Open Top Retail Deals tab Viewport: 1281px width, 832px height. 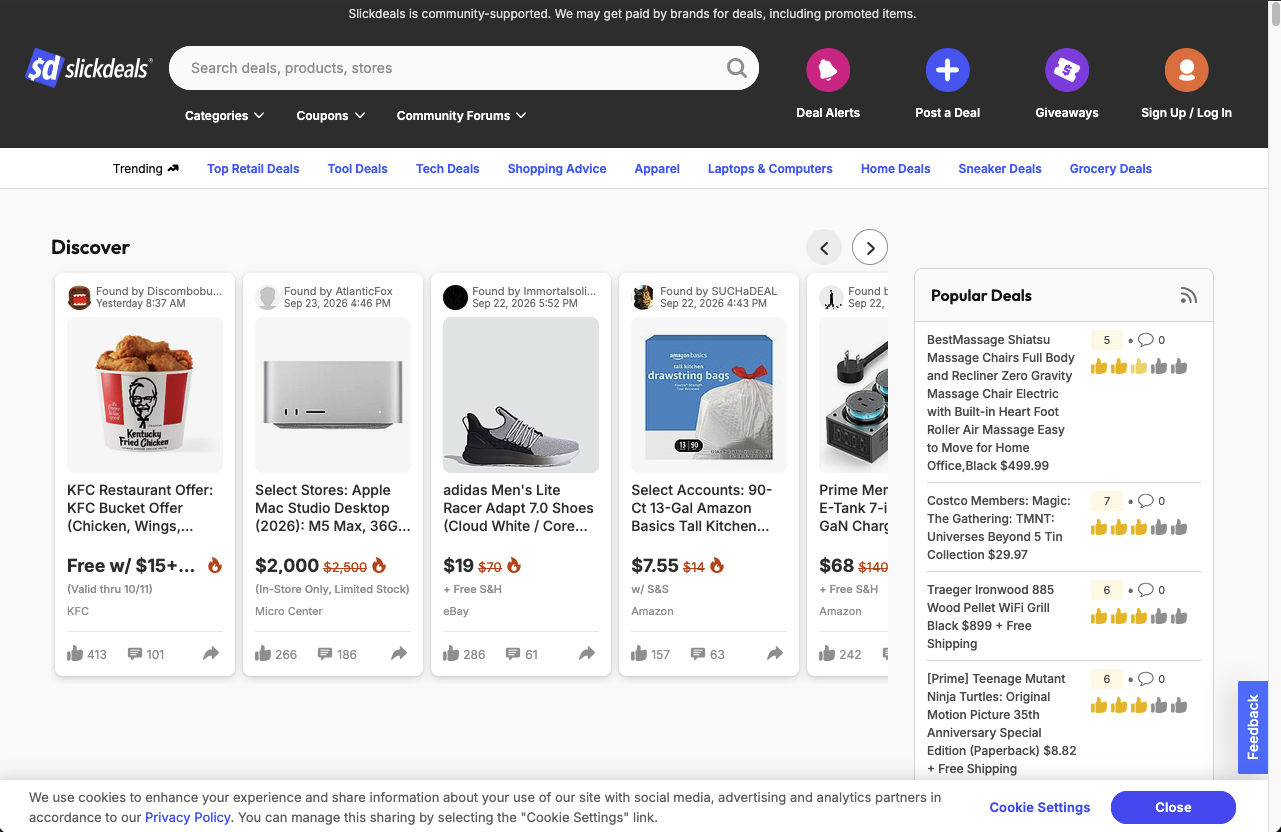click(x=253, y=169)
